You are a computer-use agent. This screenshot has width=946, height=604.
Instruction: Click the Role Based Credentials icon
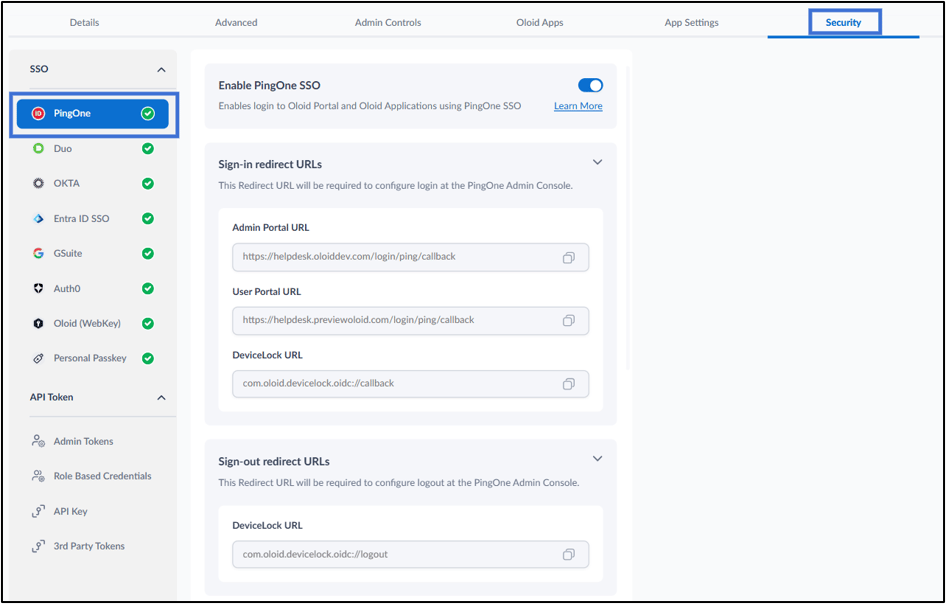tap(38, 476)
